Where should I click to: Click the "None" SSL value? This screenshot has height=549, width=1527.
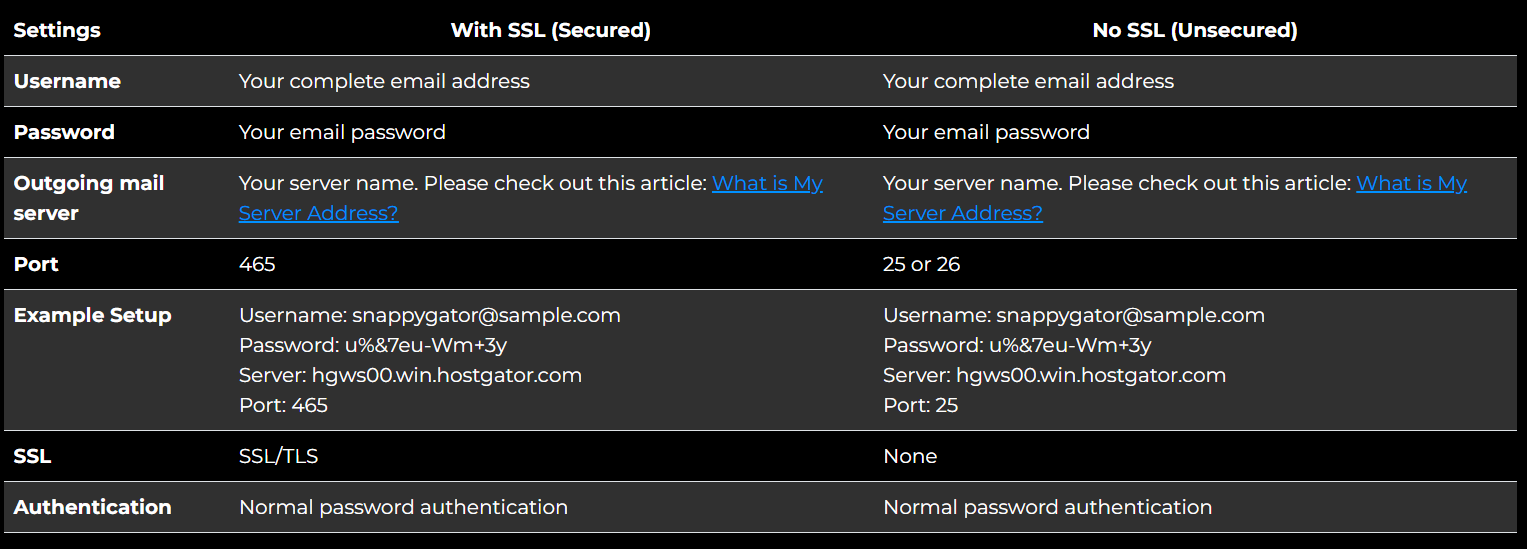(910, 456)
